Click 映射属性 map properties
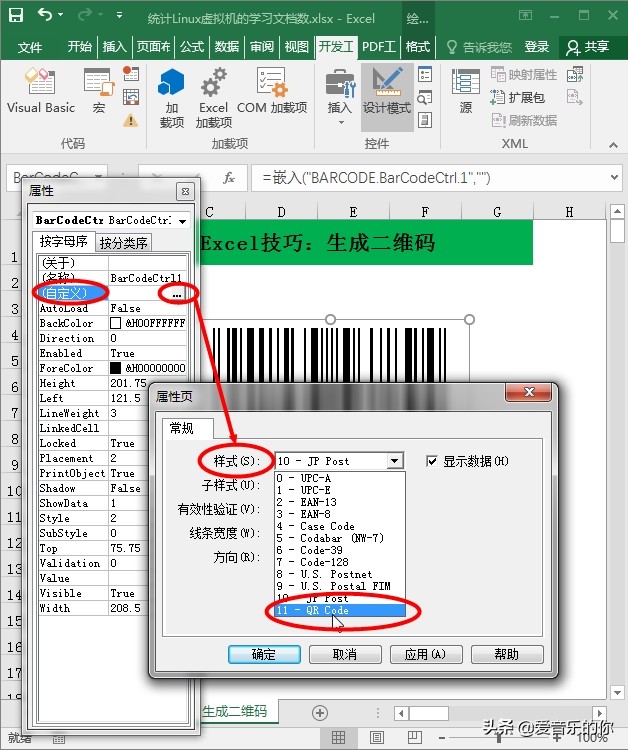The image size is (628, 750). [x=523, y=75]
